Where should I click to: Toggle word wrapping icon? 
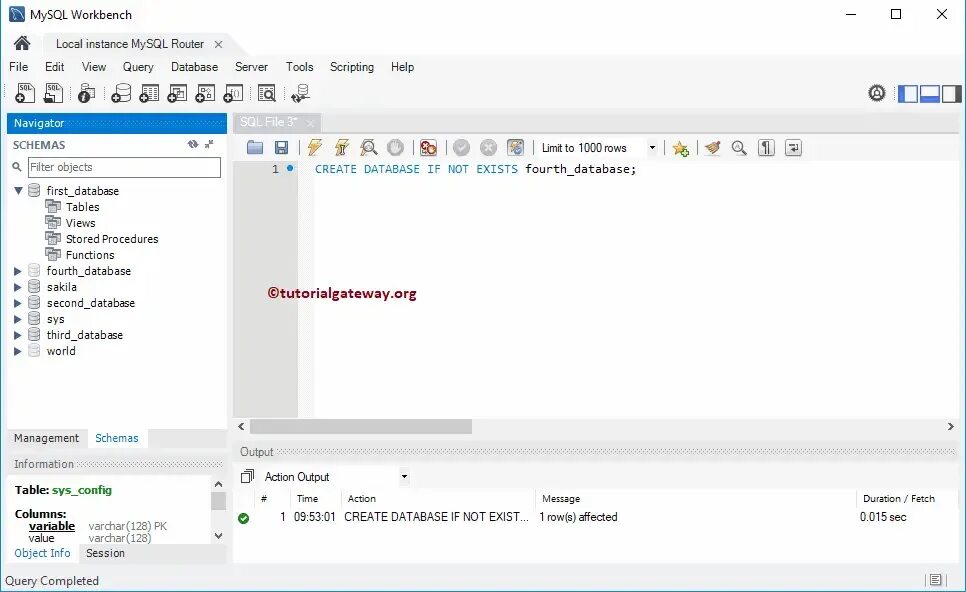click(x=793, y=147)
